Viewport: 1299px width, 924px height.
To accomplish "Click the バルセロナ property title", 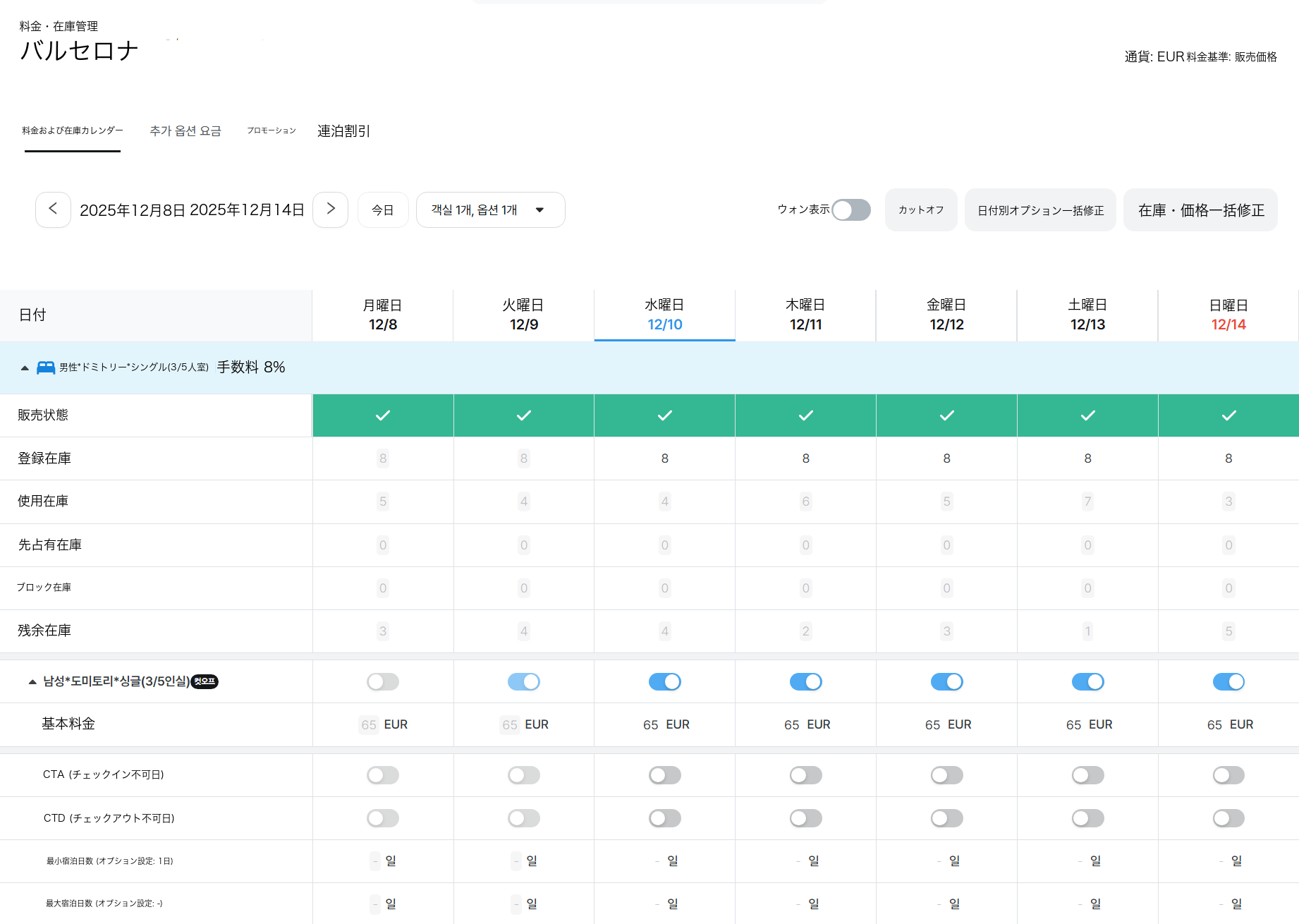I will coord(79,51).
